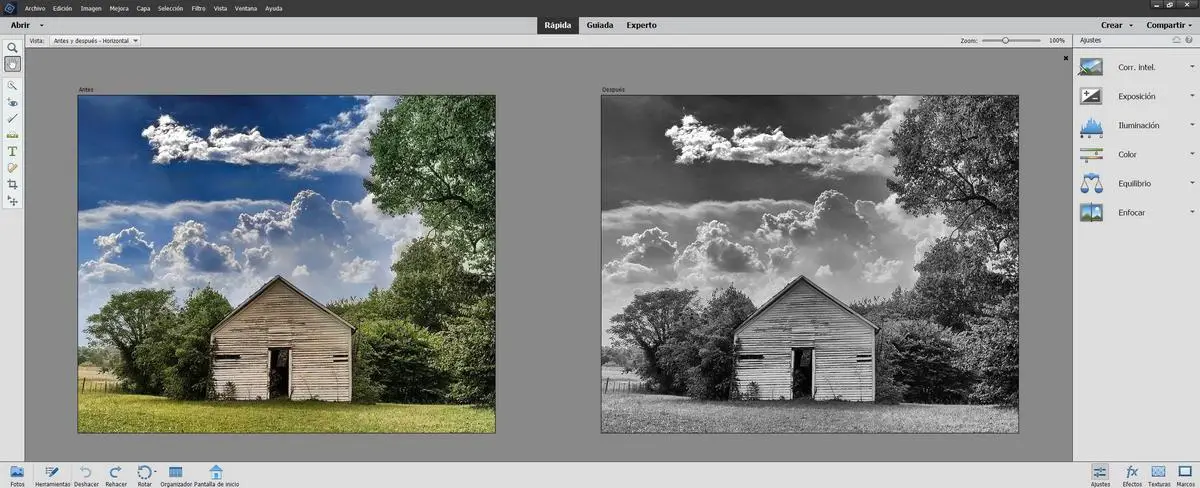
Task: Select the Red Eye removal tool
Action: 12,102
